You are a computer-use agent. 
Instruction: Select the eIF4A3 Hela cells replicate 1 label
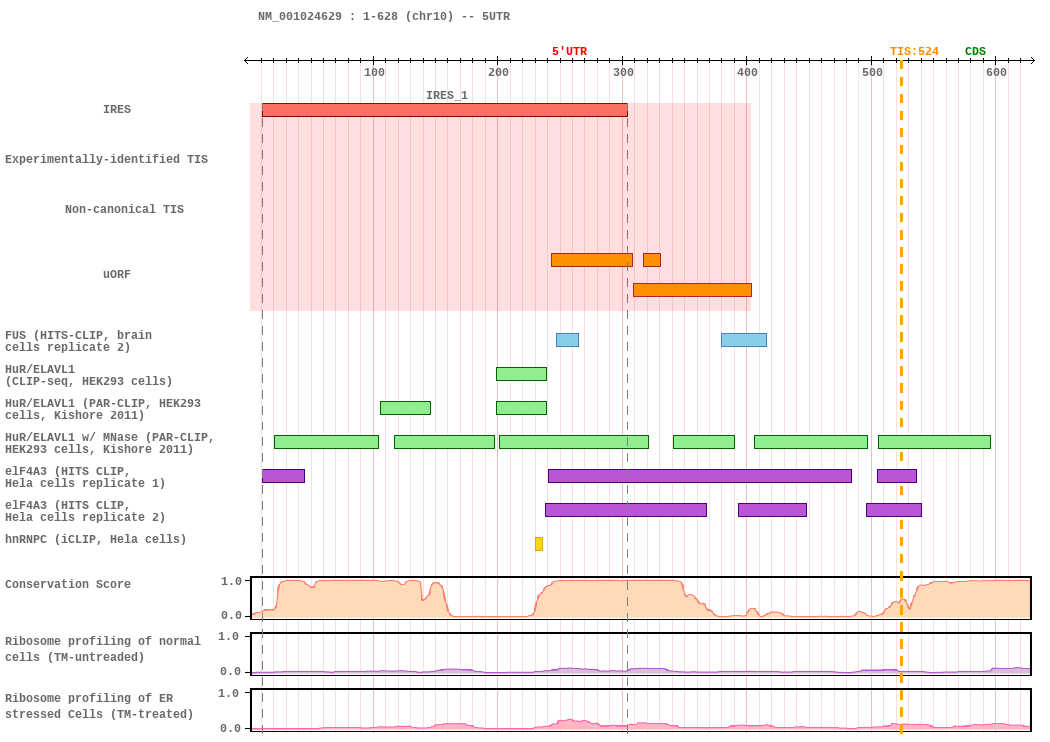85,477
